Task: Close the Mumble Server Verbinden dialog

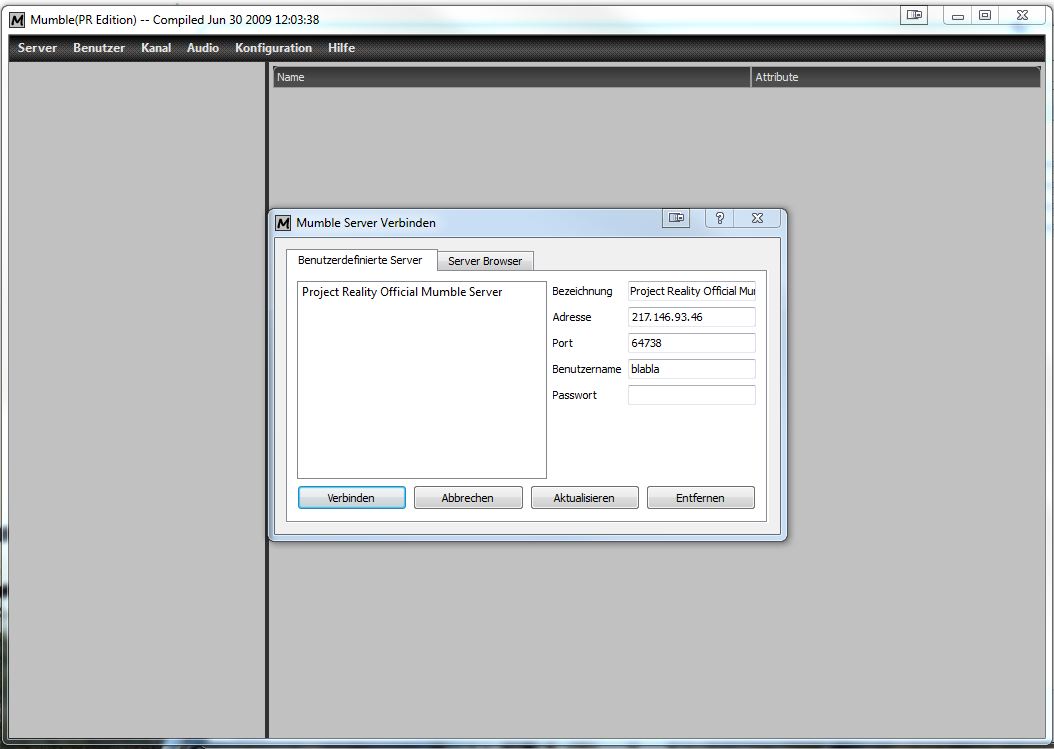Action: 757,218
